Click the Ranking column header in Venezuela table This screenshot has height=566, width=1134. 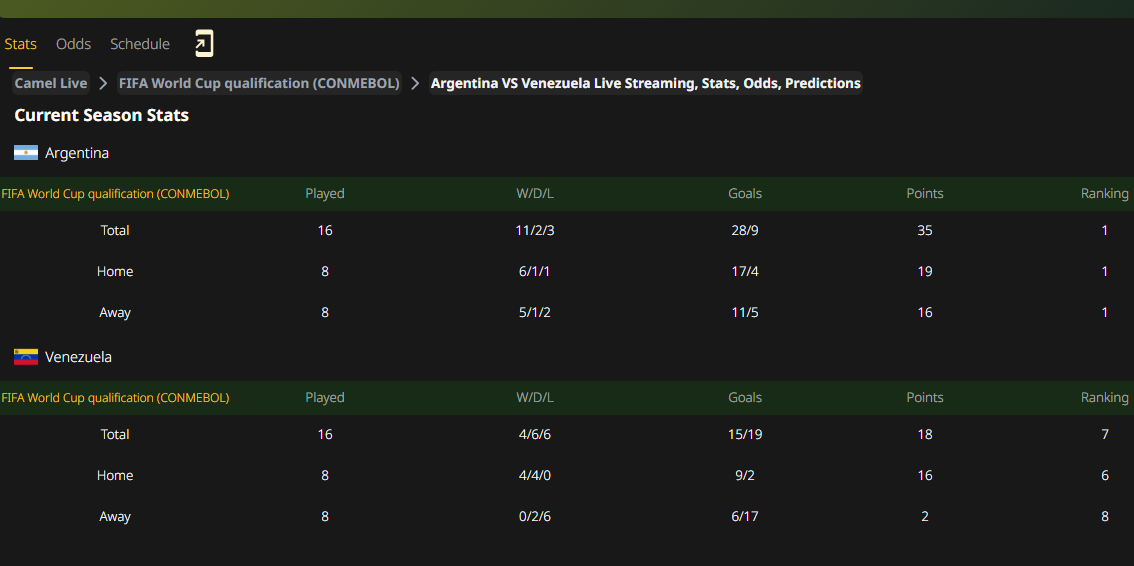(1104, 398)
